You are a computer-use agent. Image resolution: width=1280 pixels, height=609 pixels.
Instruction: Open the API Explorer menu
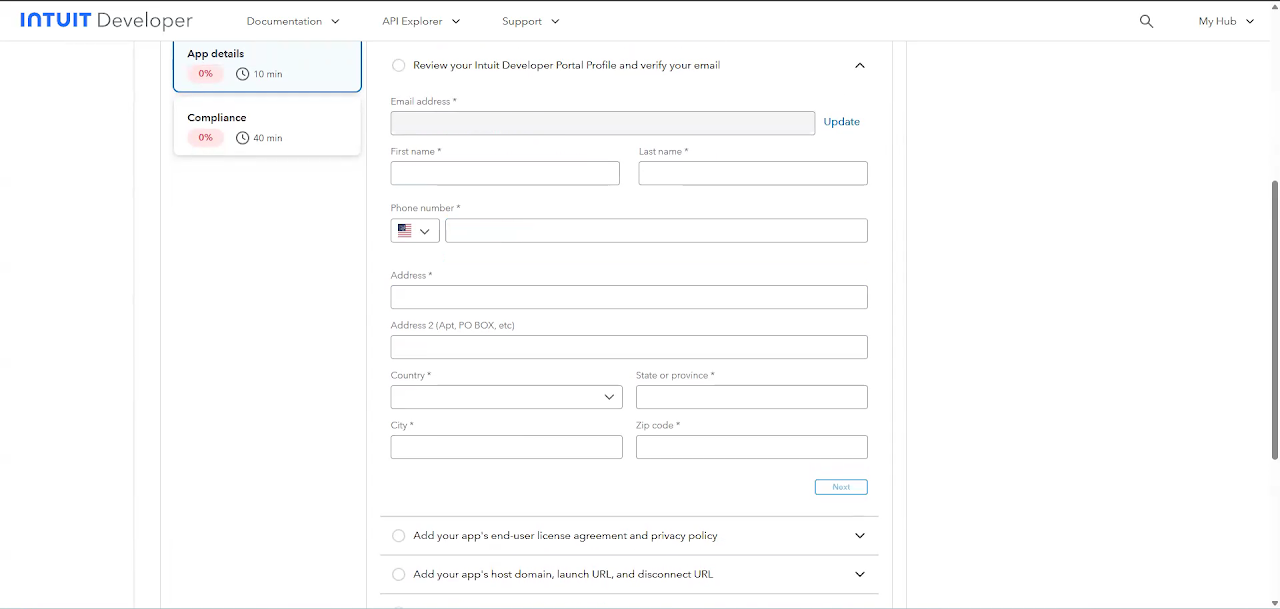click(421, 21)
